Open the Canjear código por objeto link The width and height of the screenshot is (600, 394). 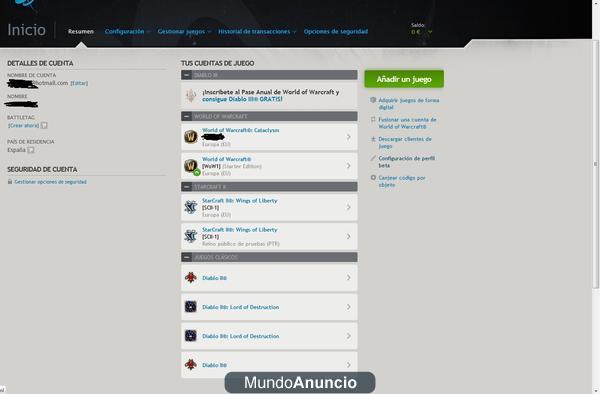pyautogui.click(x=402, y=181)
